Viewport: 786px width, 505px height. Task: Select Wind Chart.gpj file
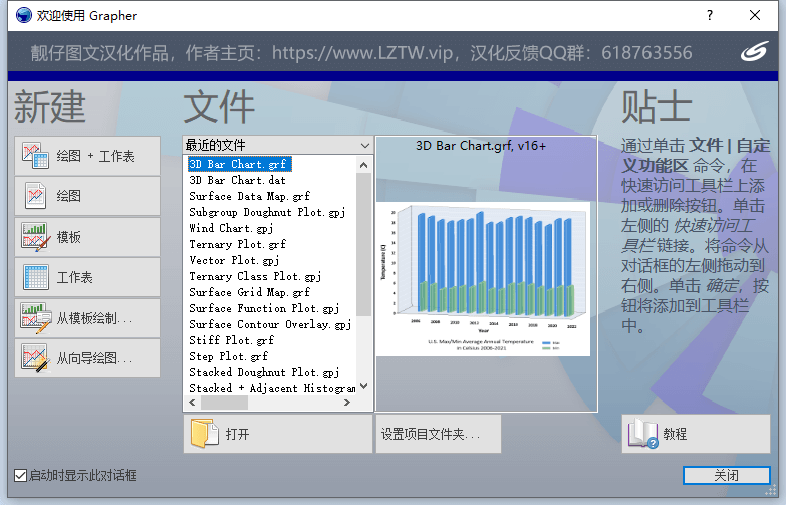click(x=231, y=228)
